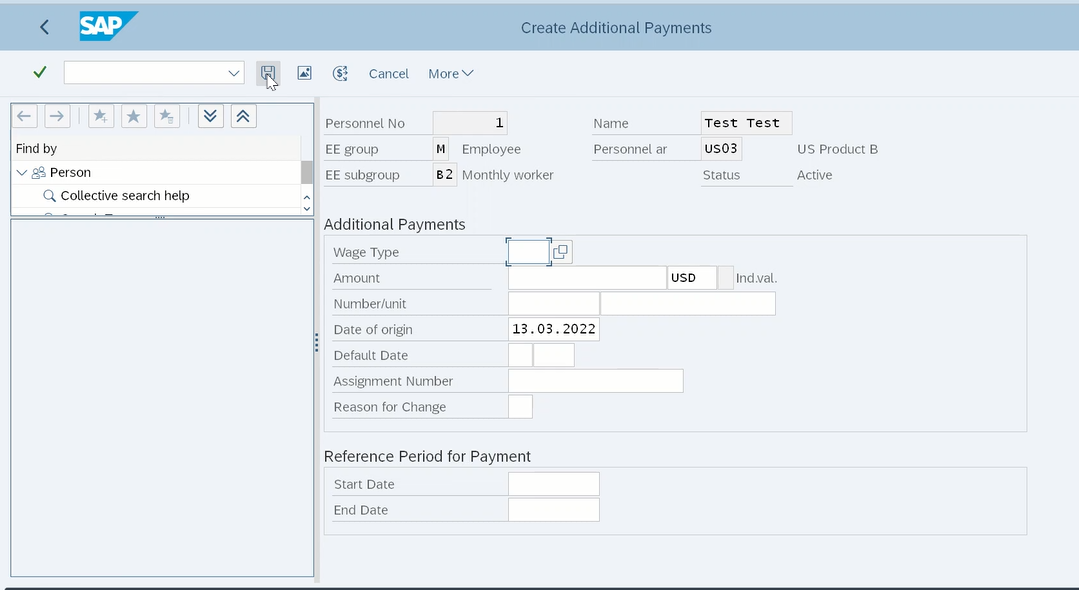Click the Cancel menu item
The image size is (1079, 590).
pos(388,73)
